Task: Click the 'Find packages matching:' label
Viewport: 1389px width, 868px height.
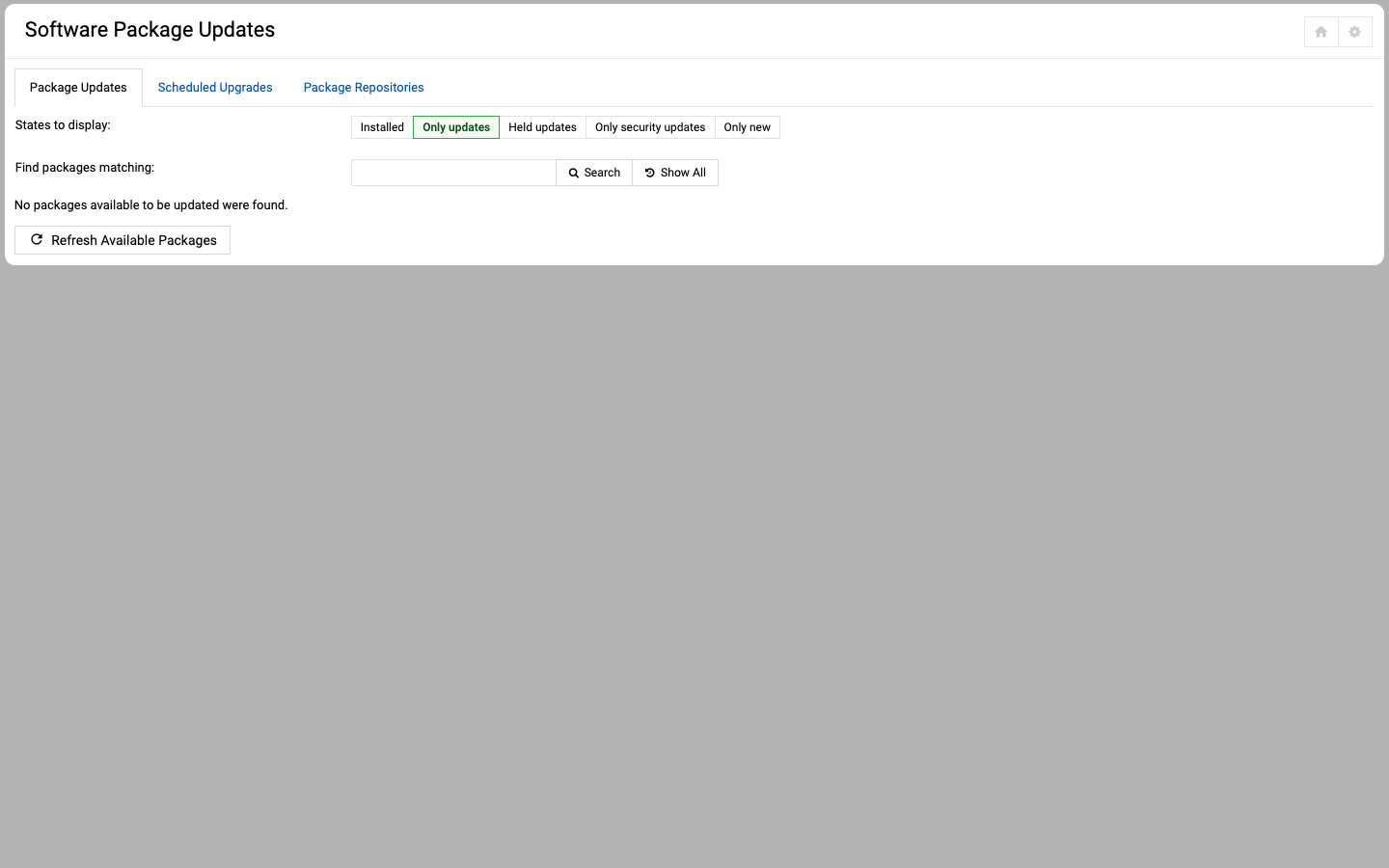Action: click(85, 168)
